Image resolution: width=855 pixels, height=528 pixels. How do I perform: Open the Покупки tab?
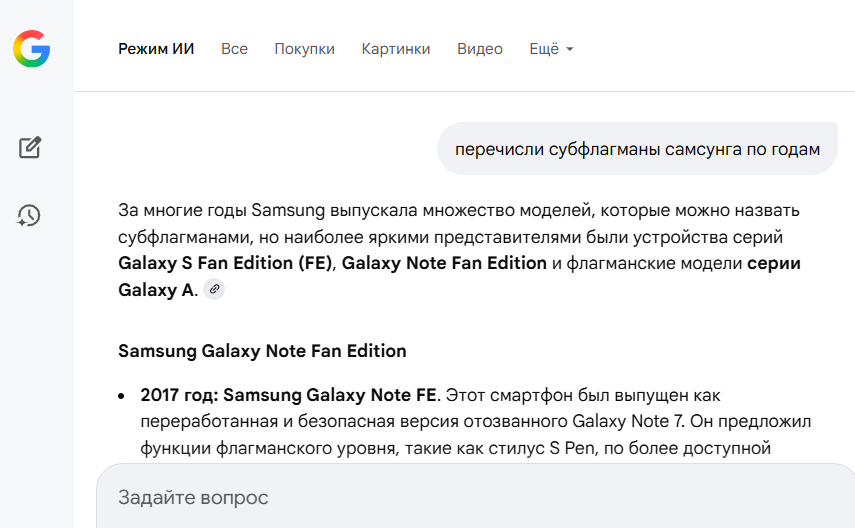coord(304,49)
